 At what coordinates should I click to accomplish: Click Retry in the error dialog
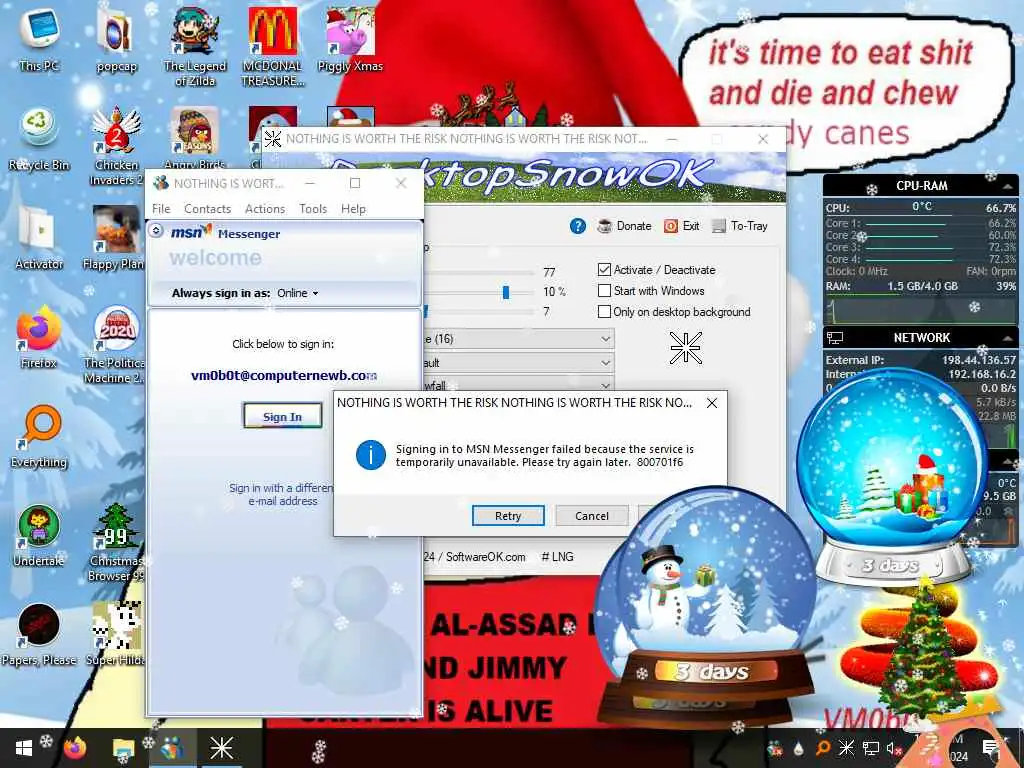click(508, 516)
